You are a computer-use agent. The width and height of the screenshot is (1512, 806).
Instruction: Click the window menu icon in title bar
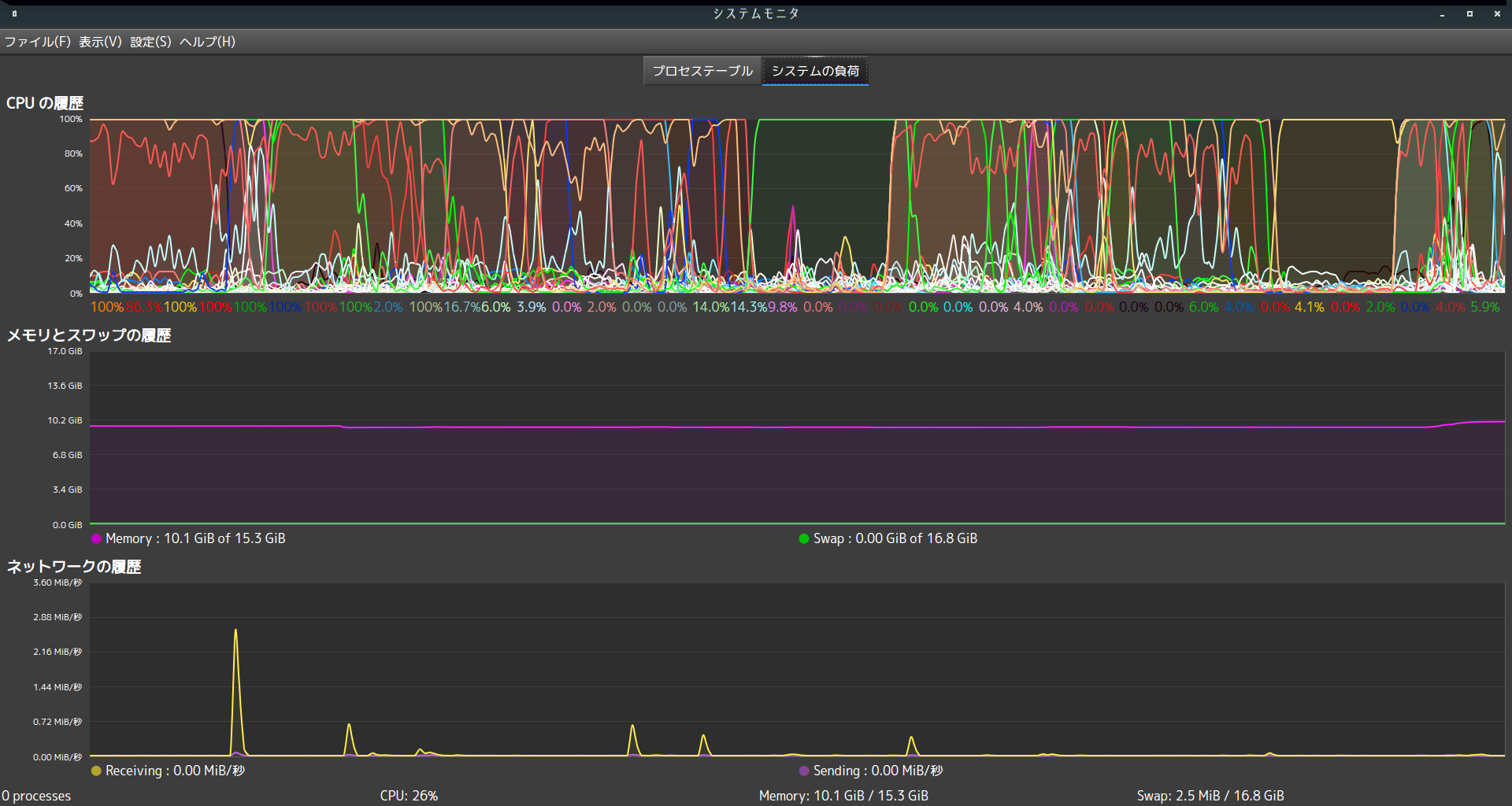pos(14,13)
